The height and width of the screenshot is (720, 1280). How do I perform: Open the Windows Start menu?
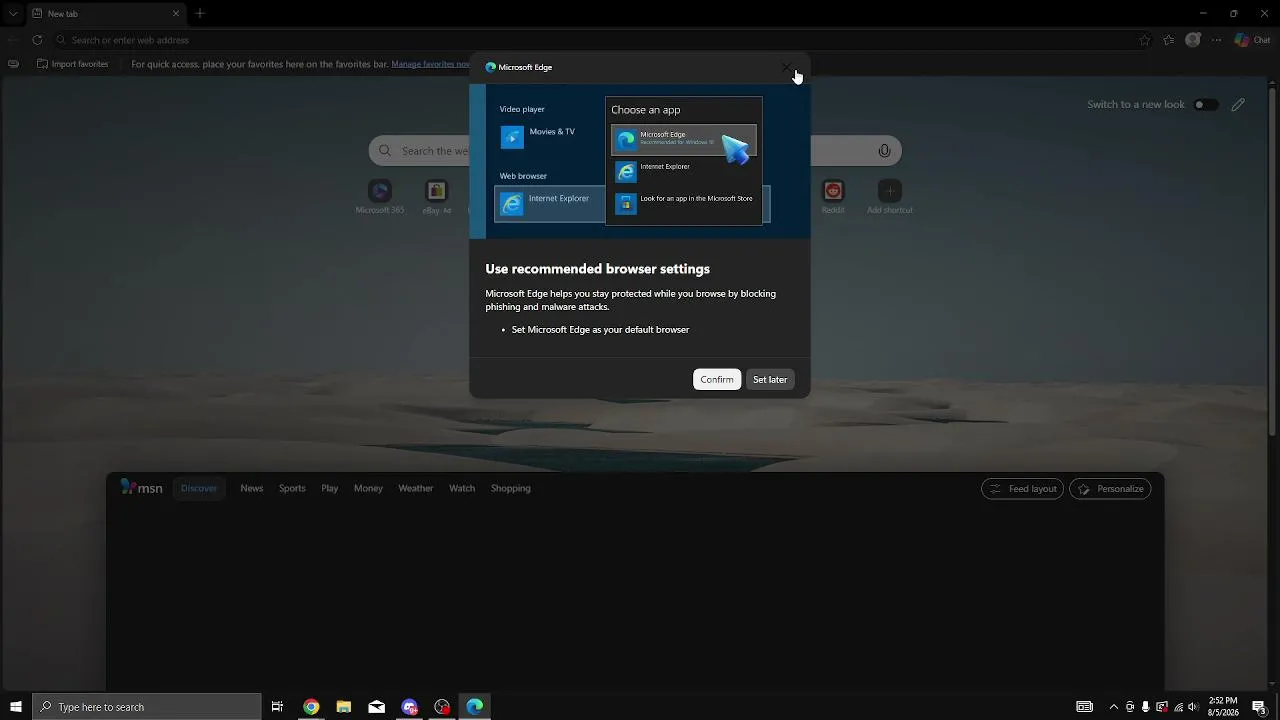click(x=16, y=707)
